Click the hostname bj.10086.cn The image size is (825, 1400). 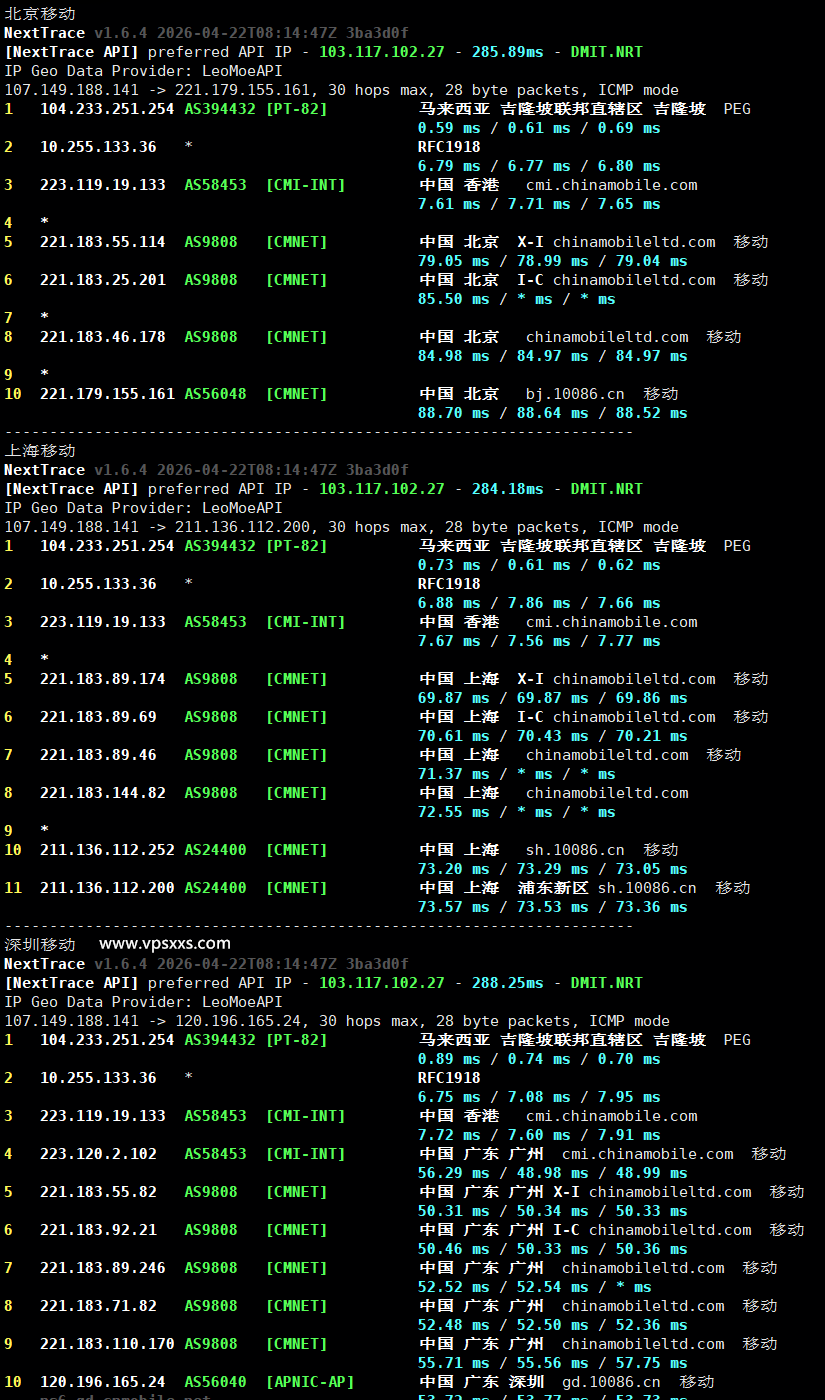click(x=575, y=394)
